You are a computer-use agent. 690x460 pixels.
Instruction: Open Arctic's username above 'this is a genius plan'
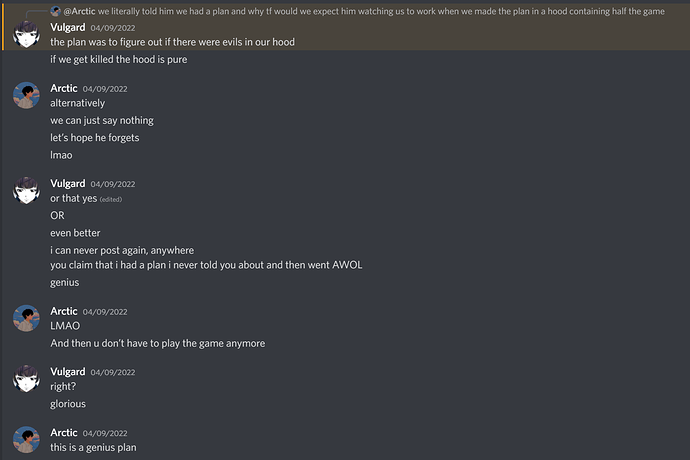pos(64,432)
